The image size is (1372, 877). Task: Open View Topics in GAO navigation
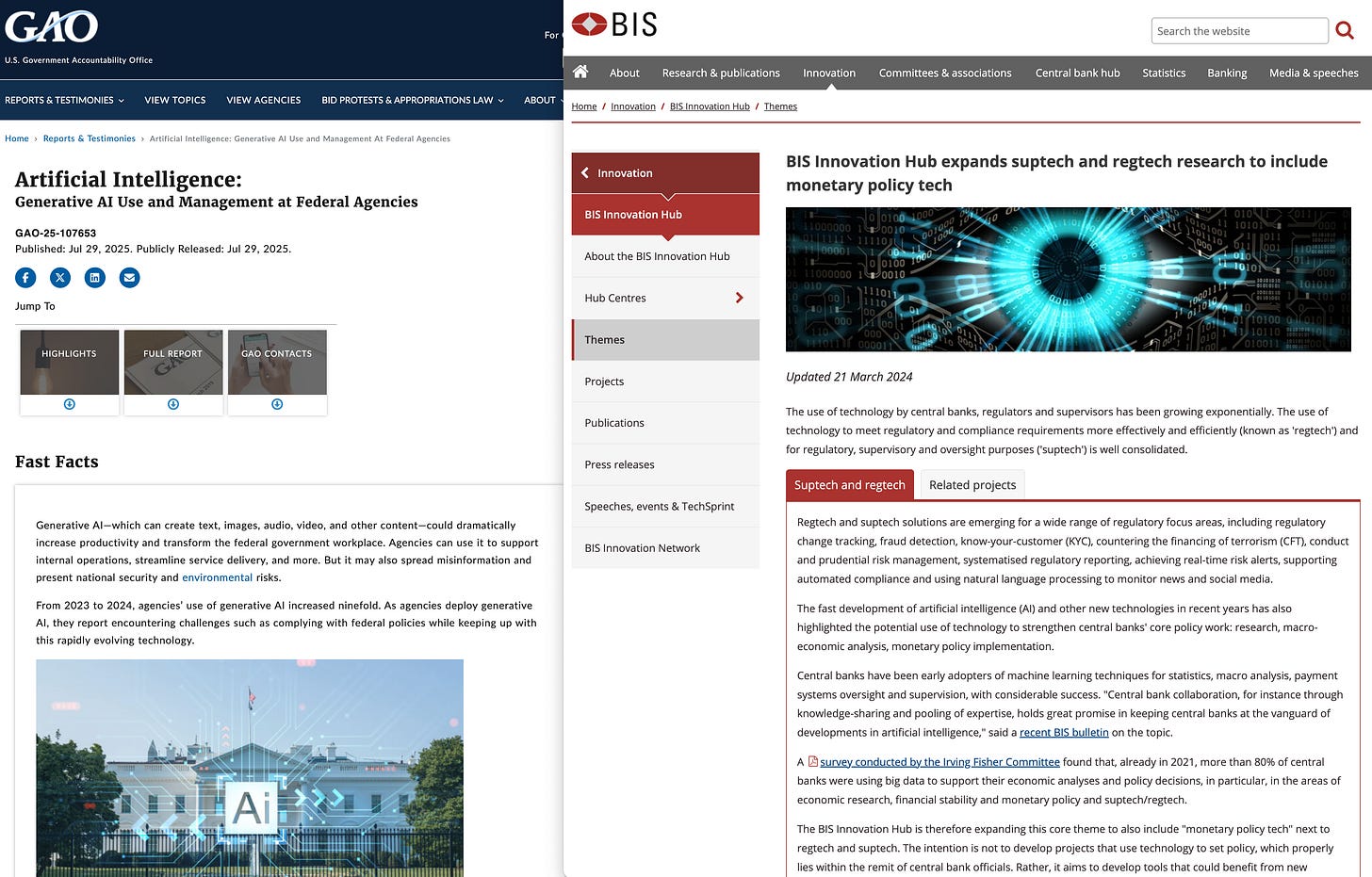(x=175, y=100)
